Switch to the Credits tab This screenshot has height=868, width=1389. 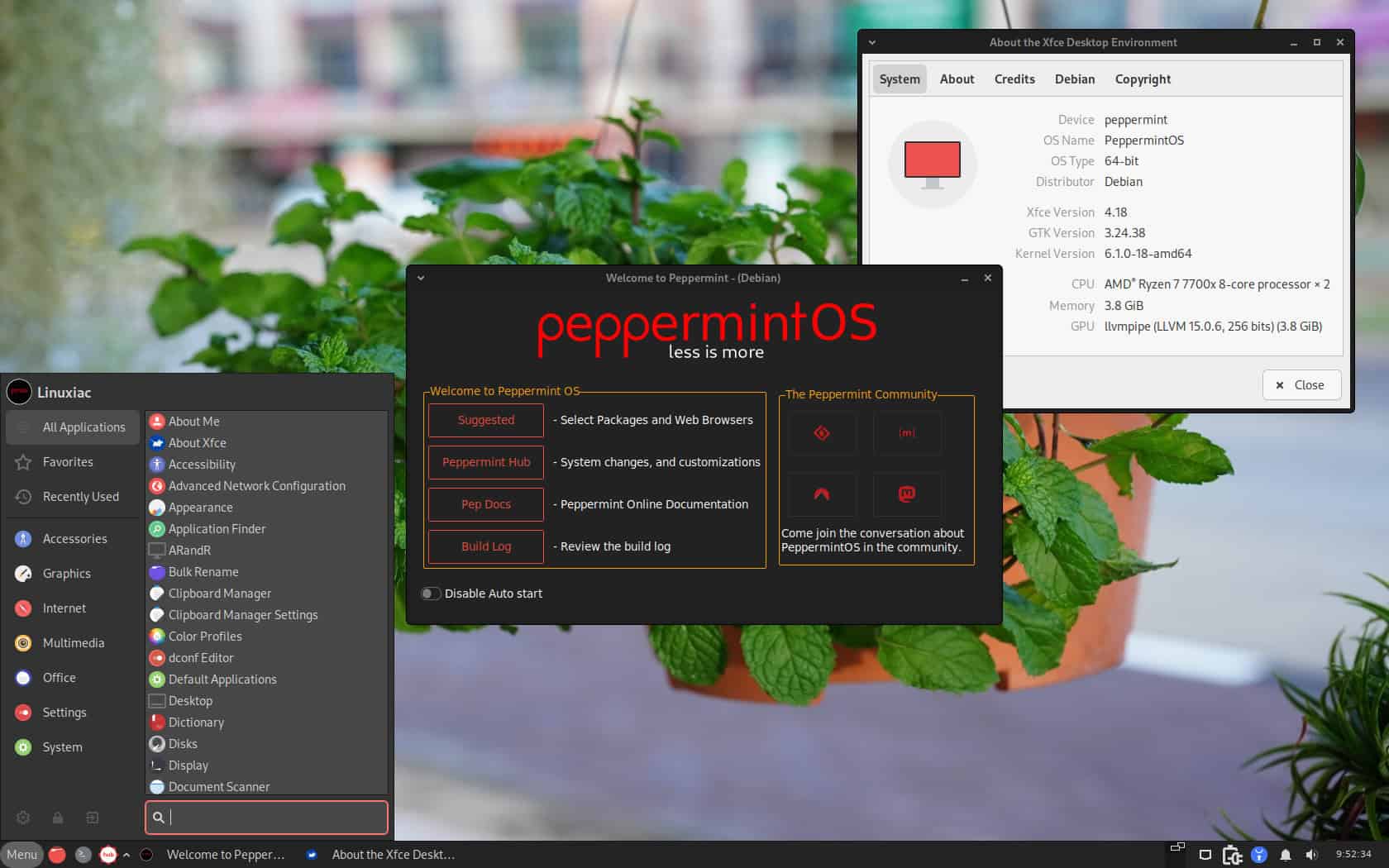click(1014, 79)
